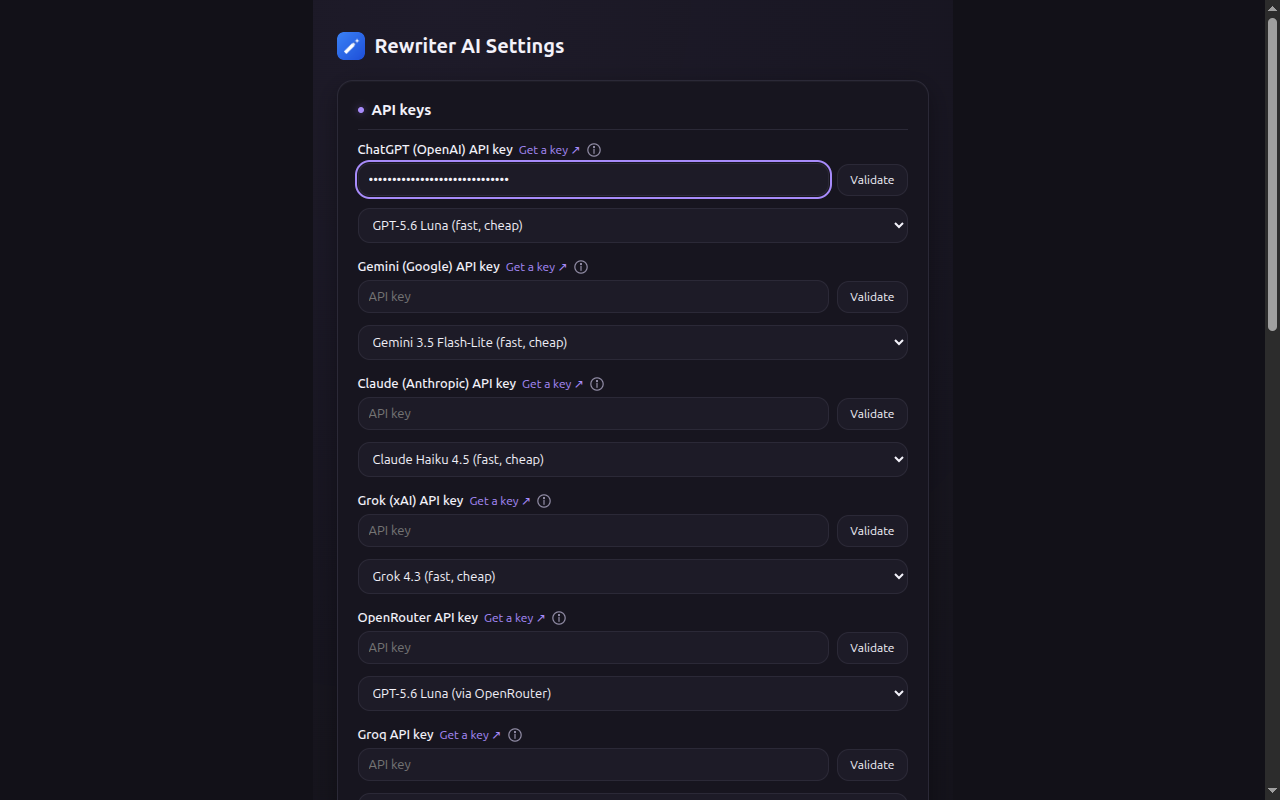Viewport: 1280px width, 800px height.
Task: Click the 'ChatGPT (OpenAI) API key' label
Action: [435, 150]
